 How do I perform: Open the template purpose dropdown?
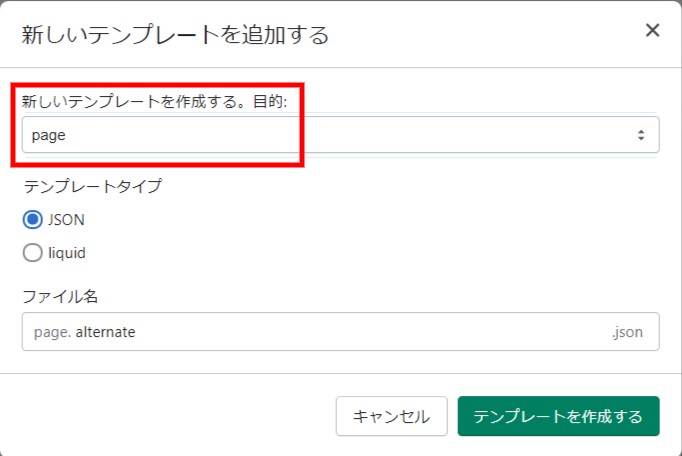[x=340, y=135]
